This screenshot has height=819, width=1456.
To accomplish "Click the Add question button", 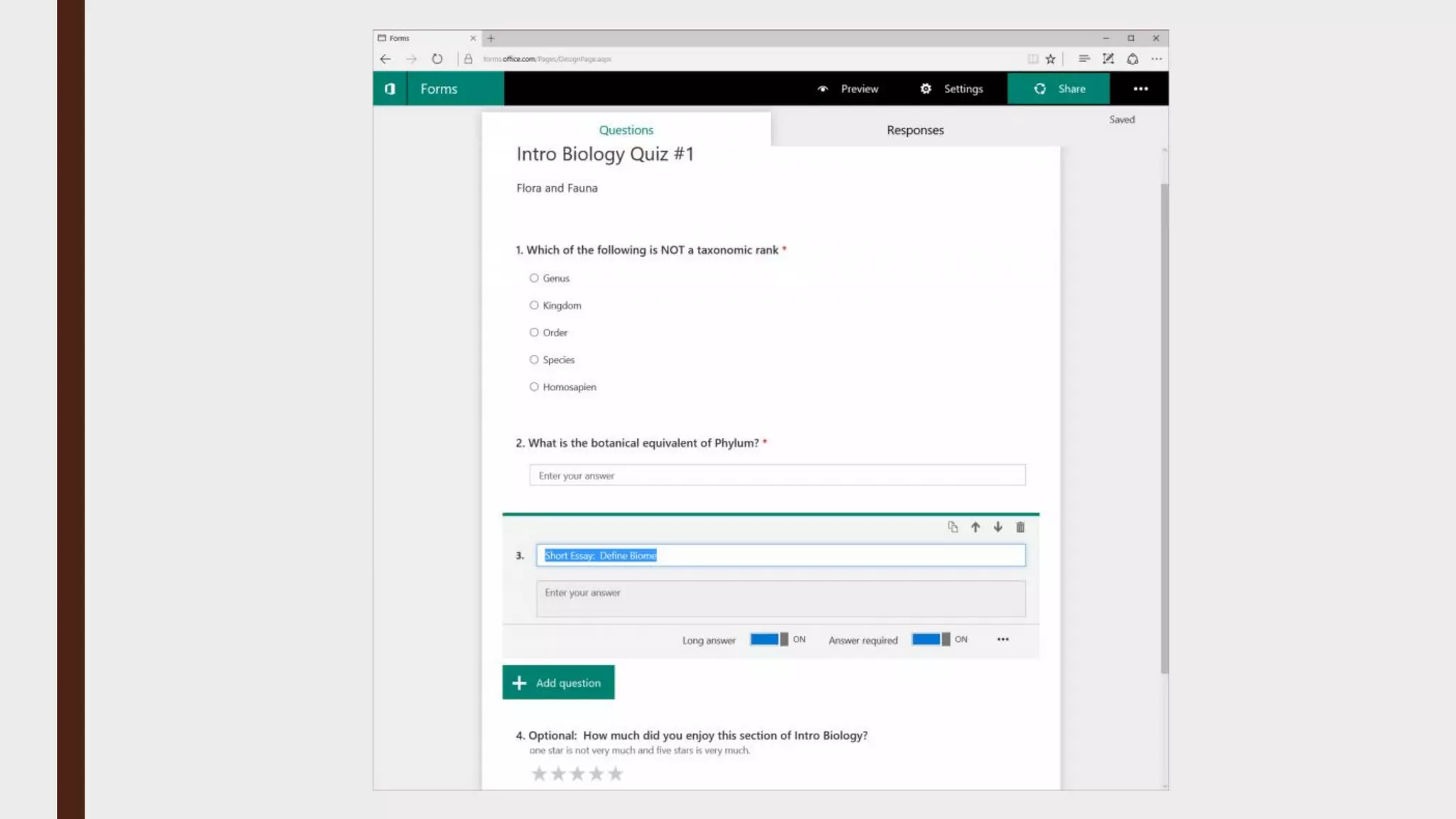I will 558,682.
